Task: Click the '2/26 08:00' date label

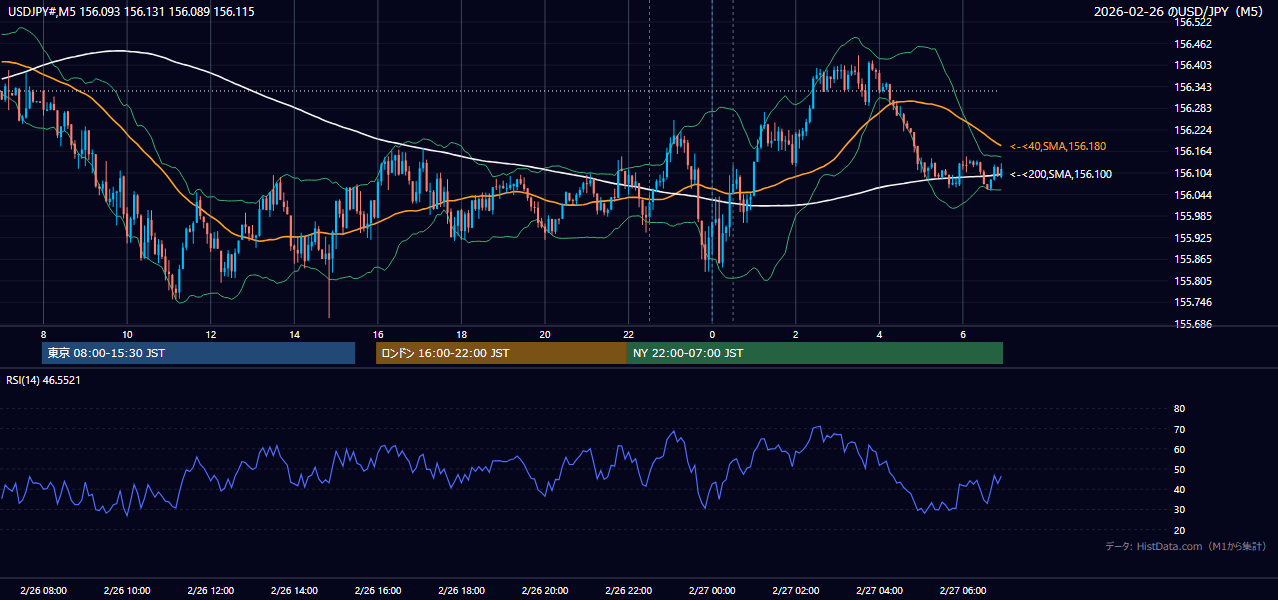Action: click(x=43, y=590)
